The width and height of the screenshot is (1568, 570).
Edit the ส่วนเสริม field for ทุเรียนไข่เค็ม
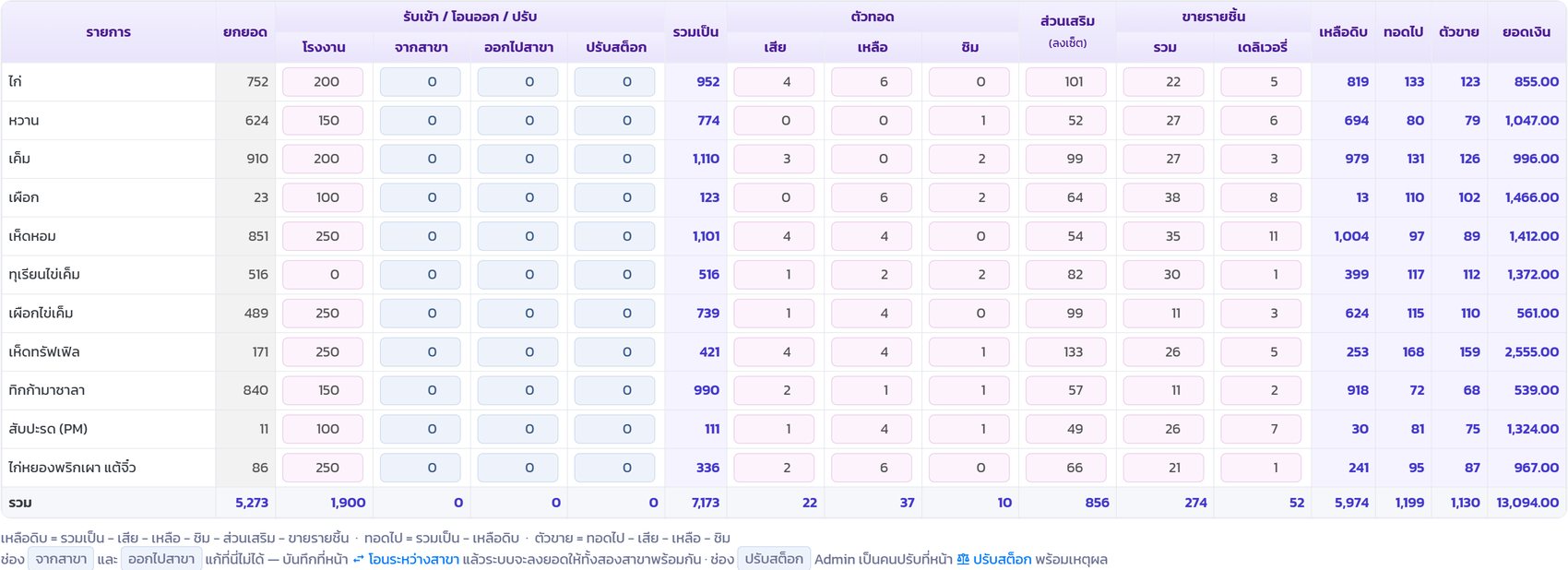[1067, 275]
